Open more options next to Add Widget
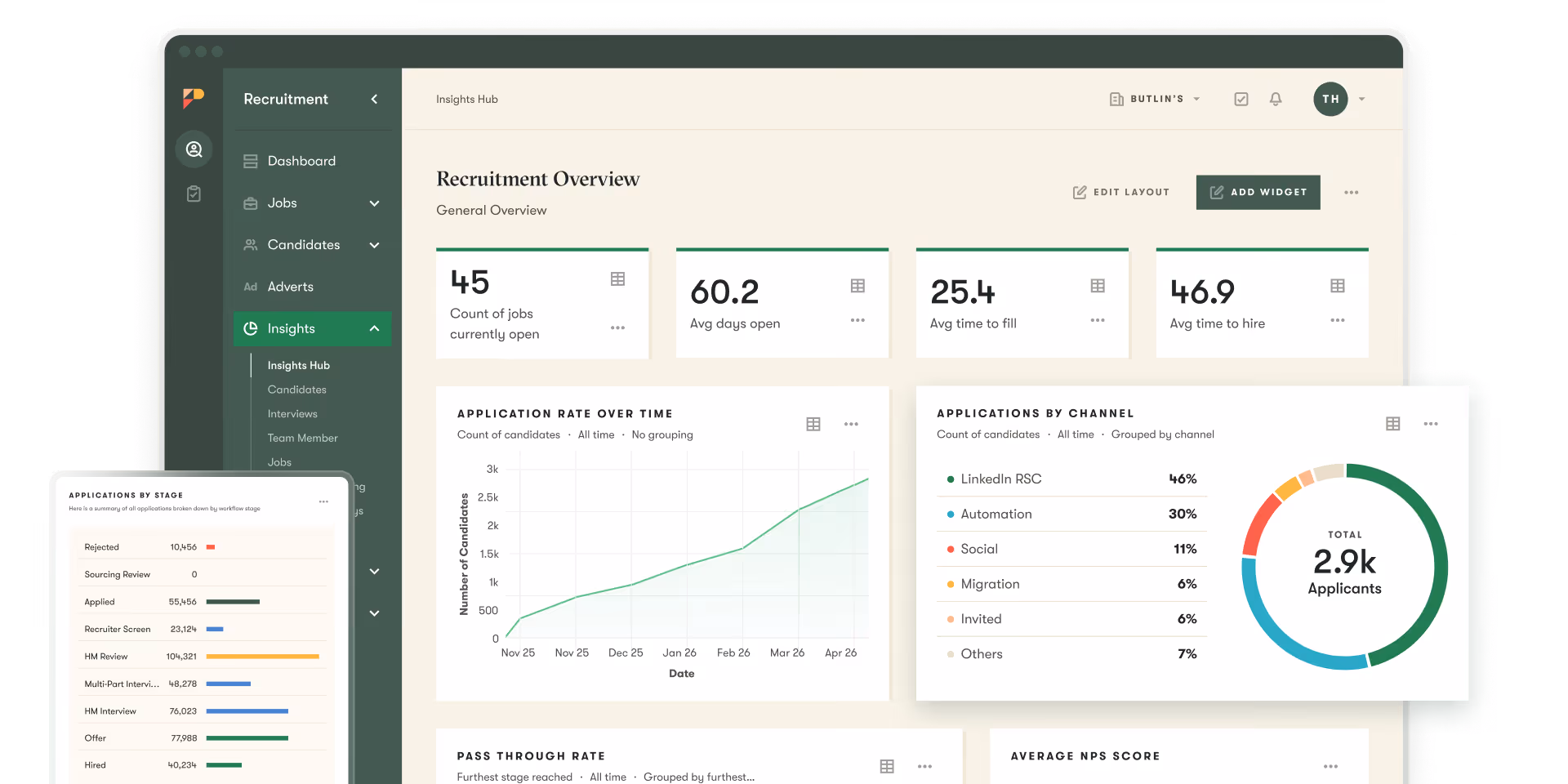The image size is (1568, 784). pyautogui.click(x=1352, y=193)
